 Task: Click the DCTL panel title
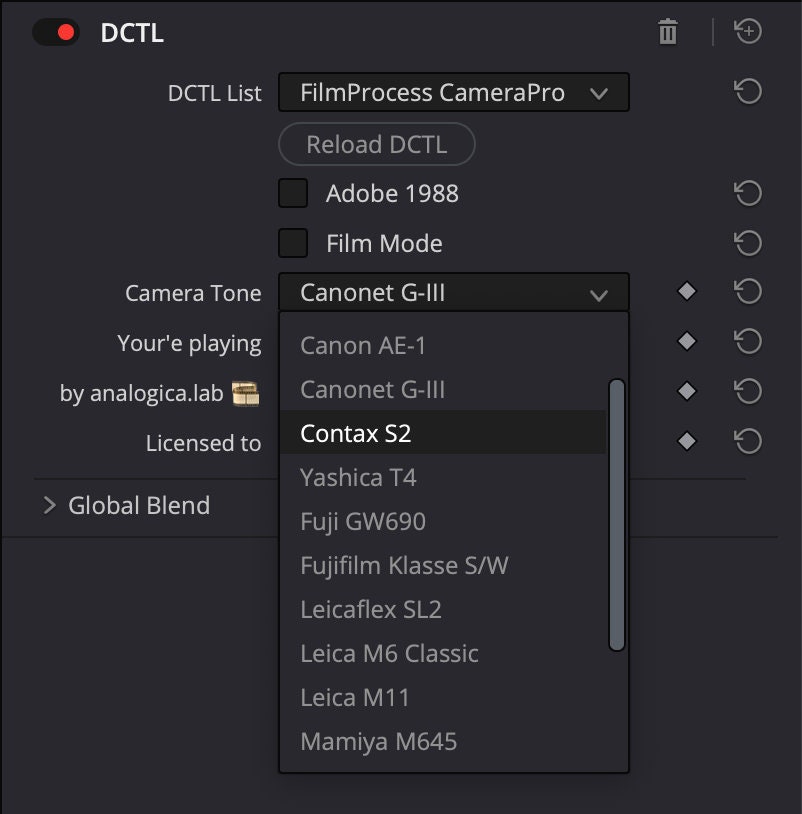[132, 33]
